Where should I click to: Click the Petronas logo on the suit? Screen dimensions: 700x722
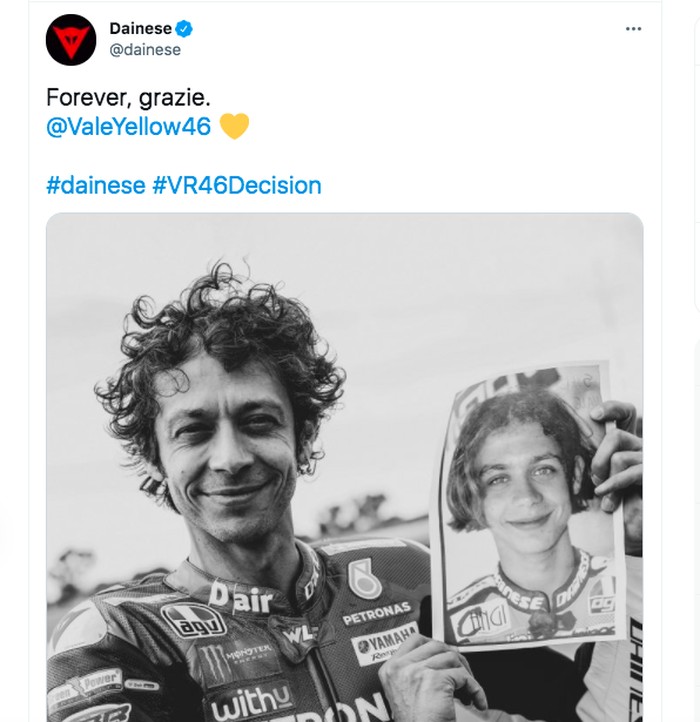coord(376,611)
